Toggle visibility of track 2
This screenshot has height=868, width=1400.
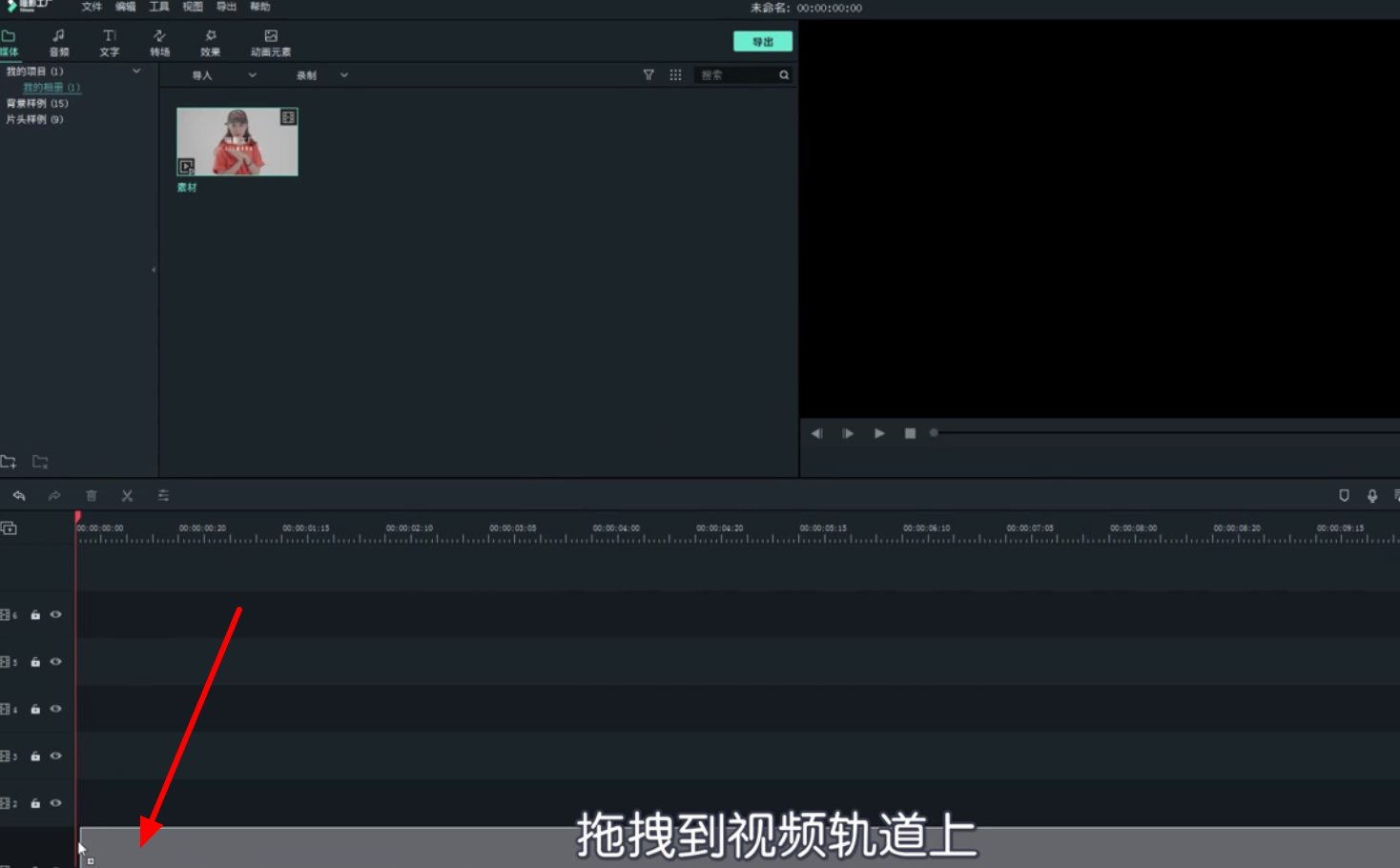(x=55, y=802)
